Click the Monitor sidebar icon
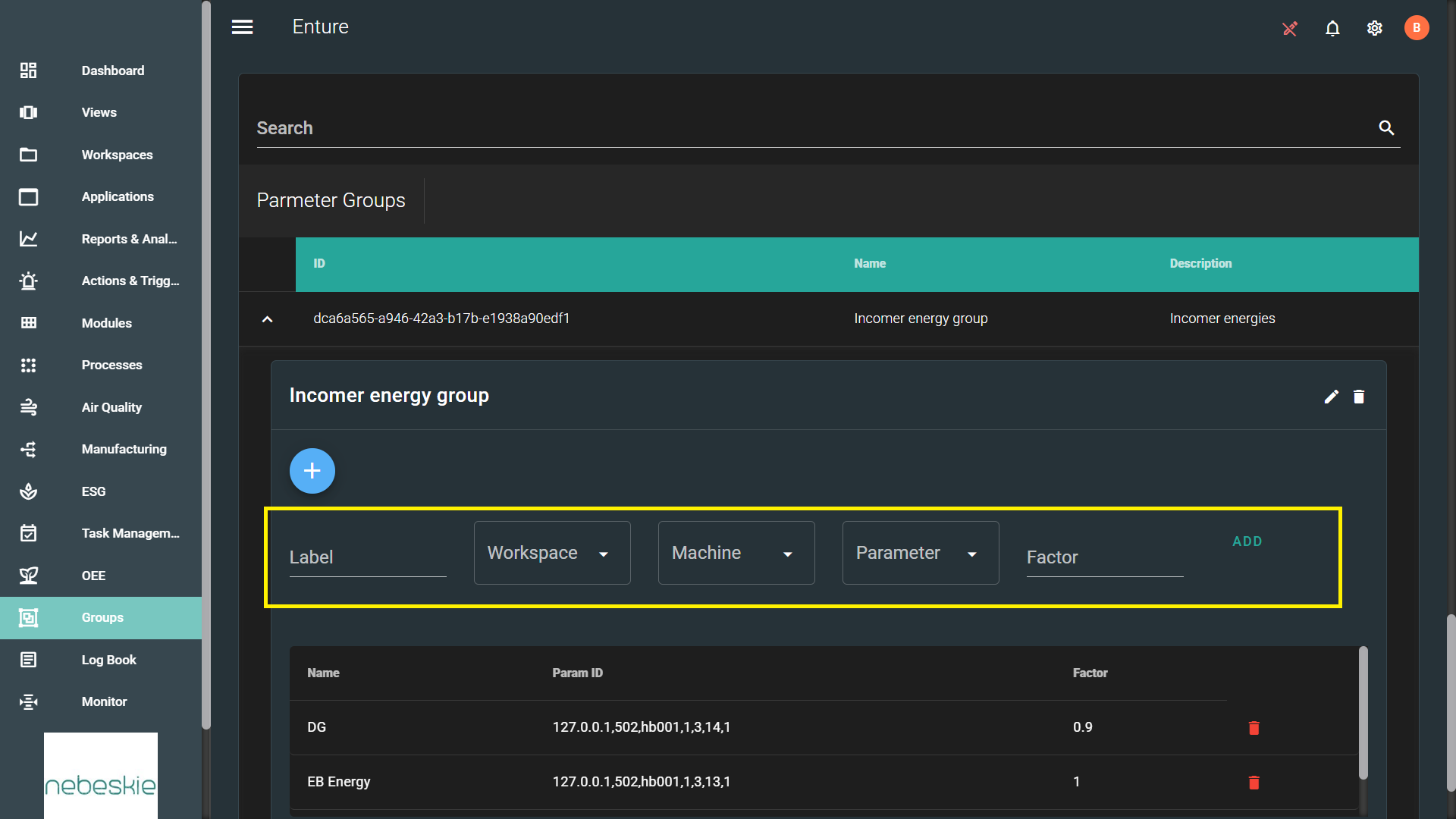Image resolution: width=1456 pixels, height=819 pixels. 28,702
